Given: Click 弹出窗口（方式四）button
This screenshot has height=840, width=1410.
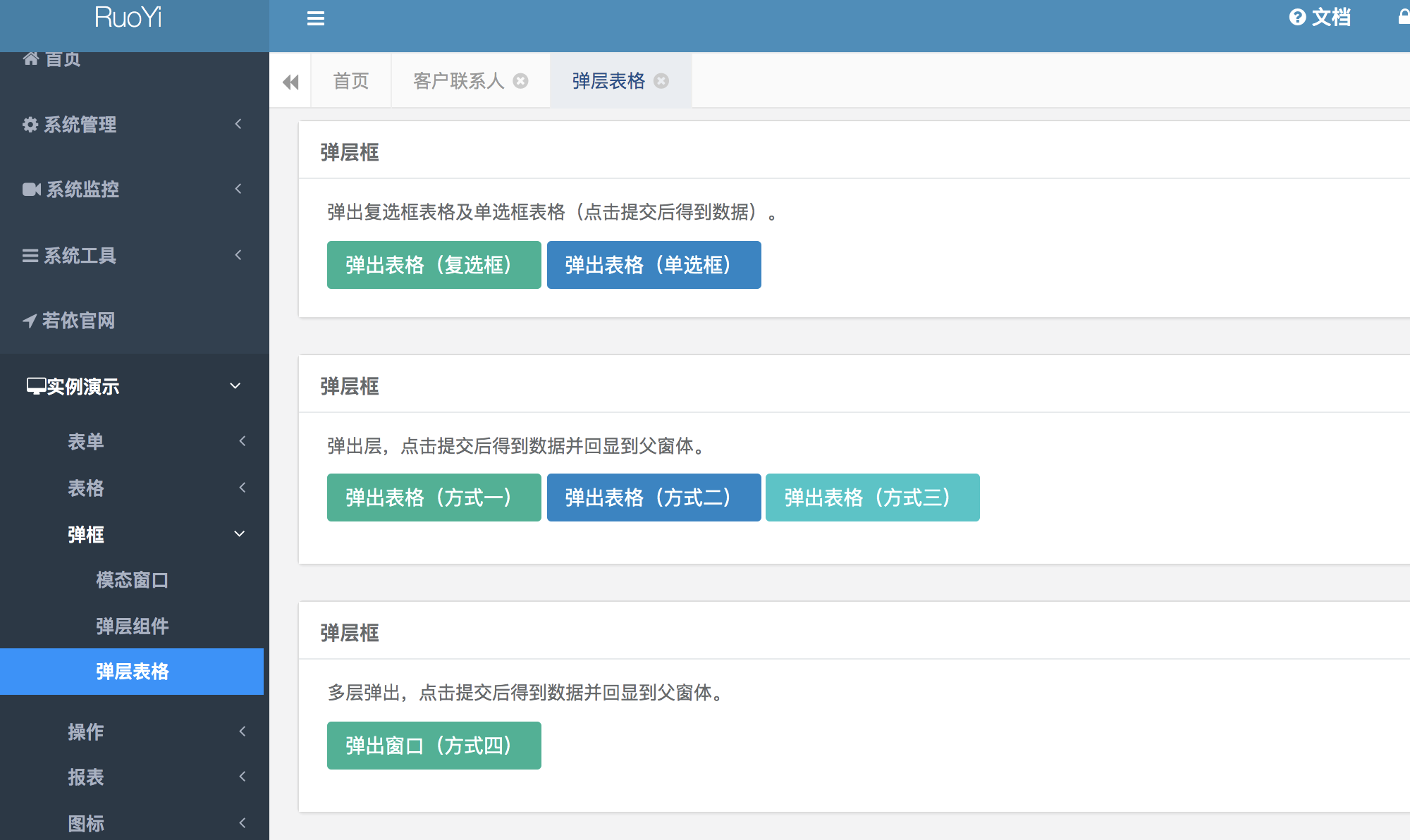Looking at the screenshot, I should click(x=434, y=746).
